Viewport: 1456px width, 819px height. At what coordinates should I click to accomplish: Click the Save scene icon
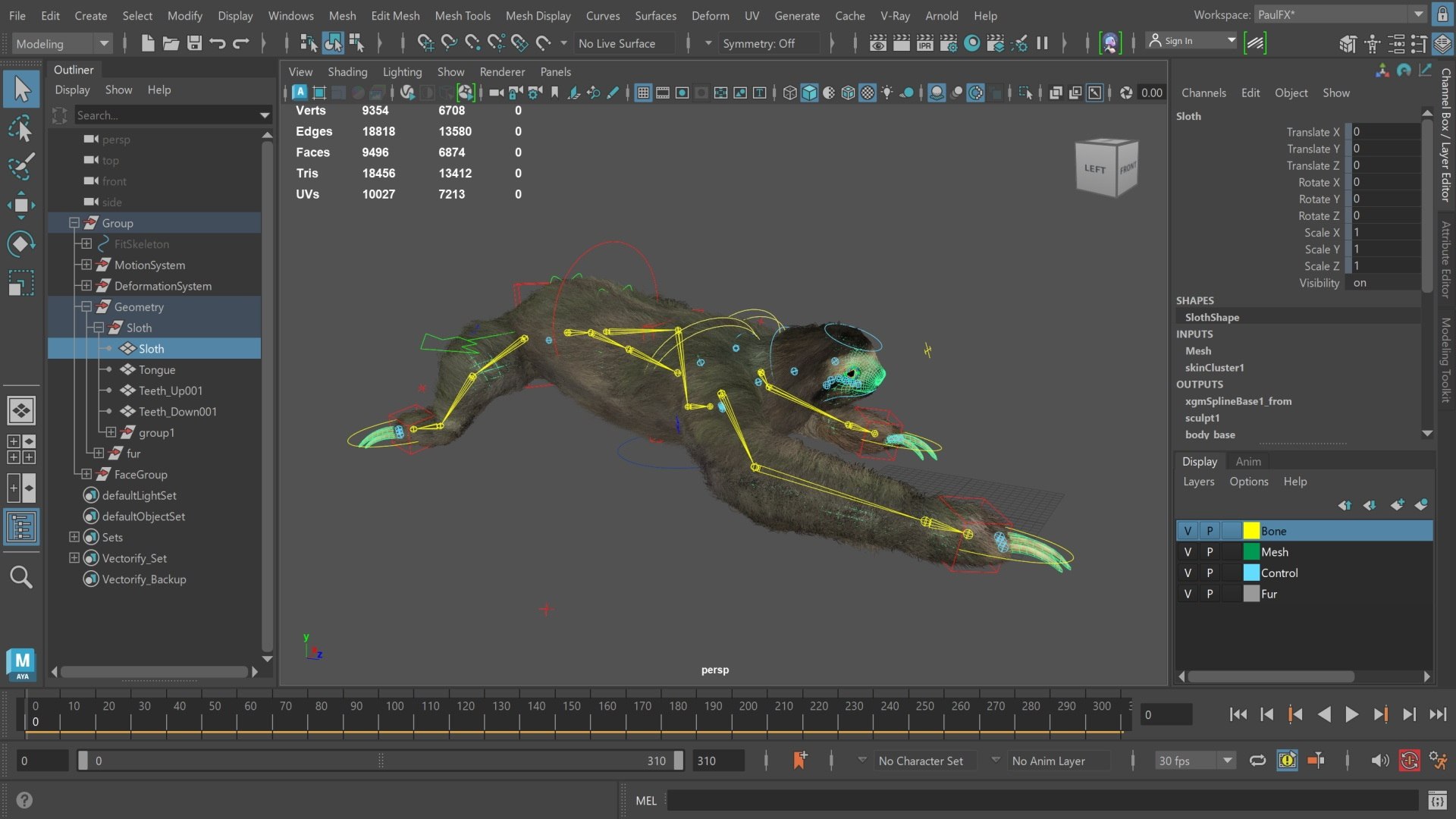[194, 43]
